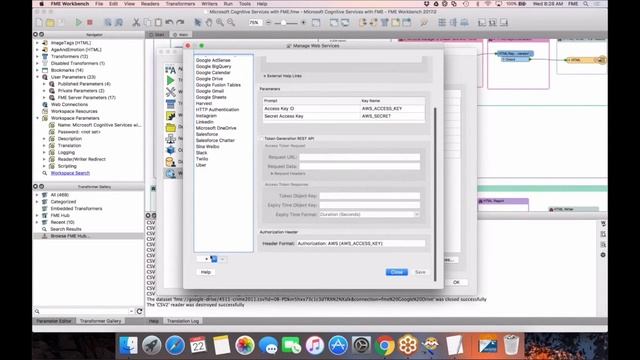640x360 pixels.
Task: Select Microsoft OneDrive in the services list
Action: click(216, 128)
